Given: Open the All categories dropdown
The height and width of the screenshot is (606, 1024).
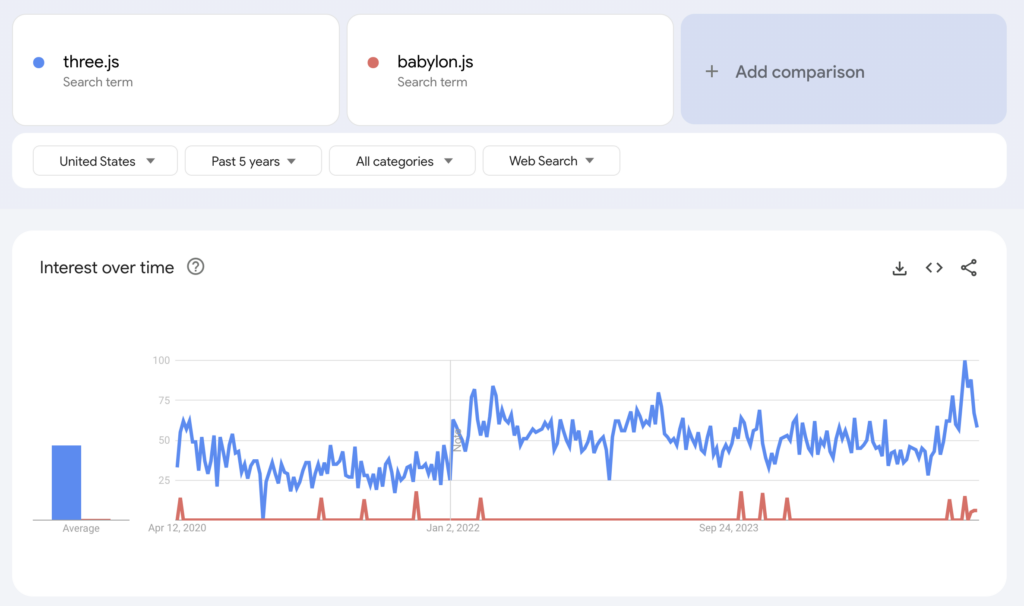Looking at the screenshot, I should (404, 161).
